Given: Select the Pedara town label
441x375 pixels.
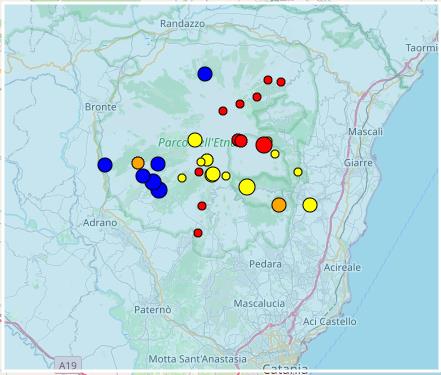Looking at the screenshot, I should 265,264.
